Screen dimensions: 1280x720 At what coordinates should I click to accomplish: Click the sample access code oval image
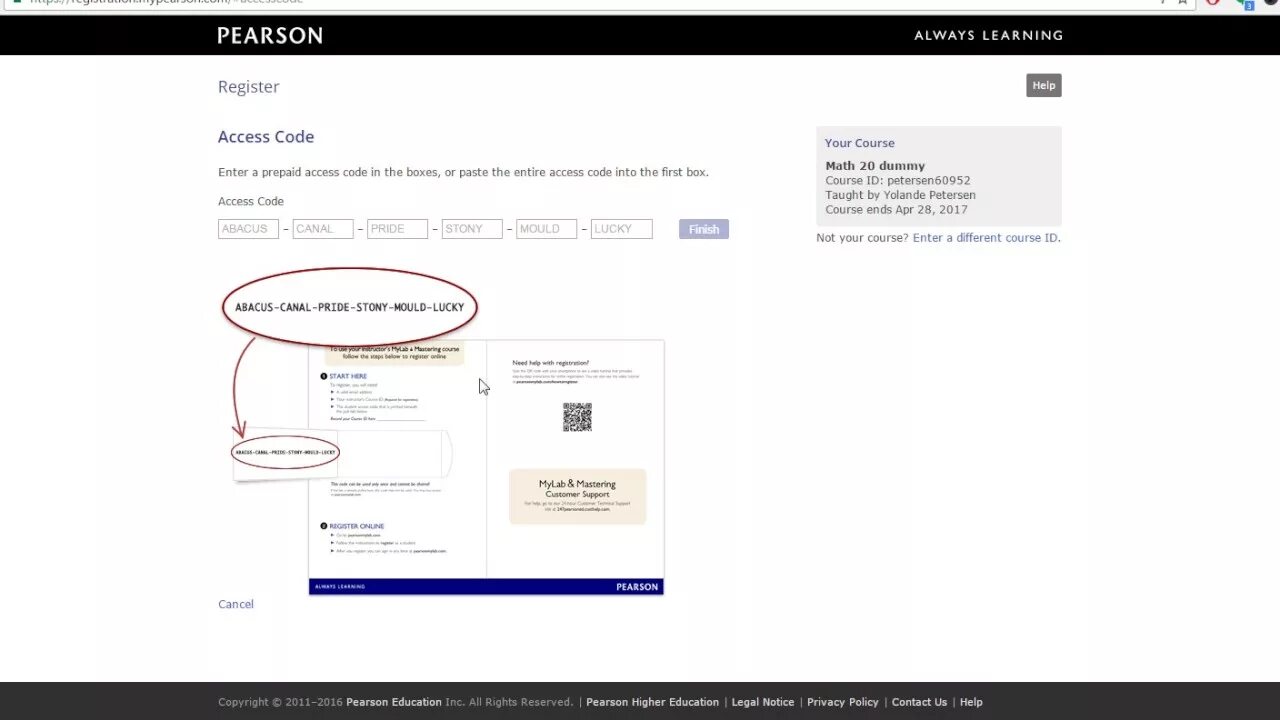pyautogui.click(x=350, y=307)
